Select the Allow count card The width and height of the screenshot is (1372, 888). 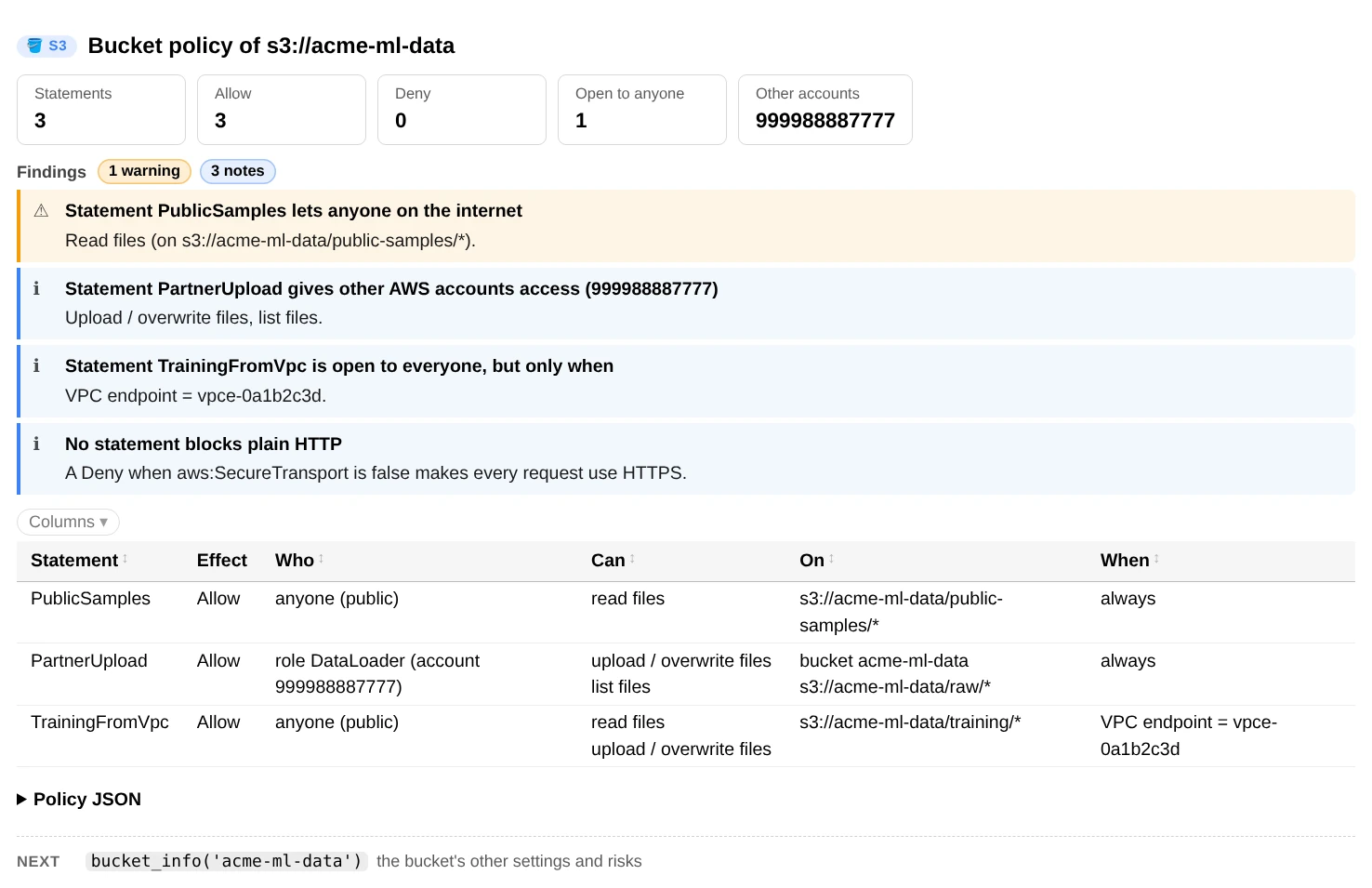pos(282,110)
